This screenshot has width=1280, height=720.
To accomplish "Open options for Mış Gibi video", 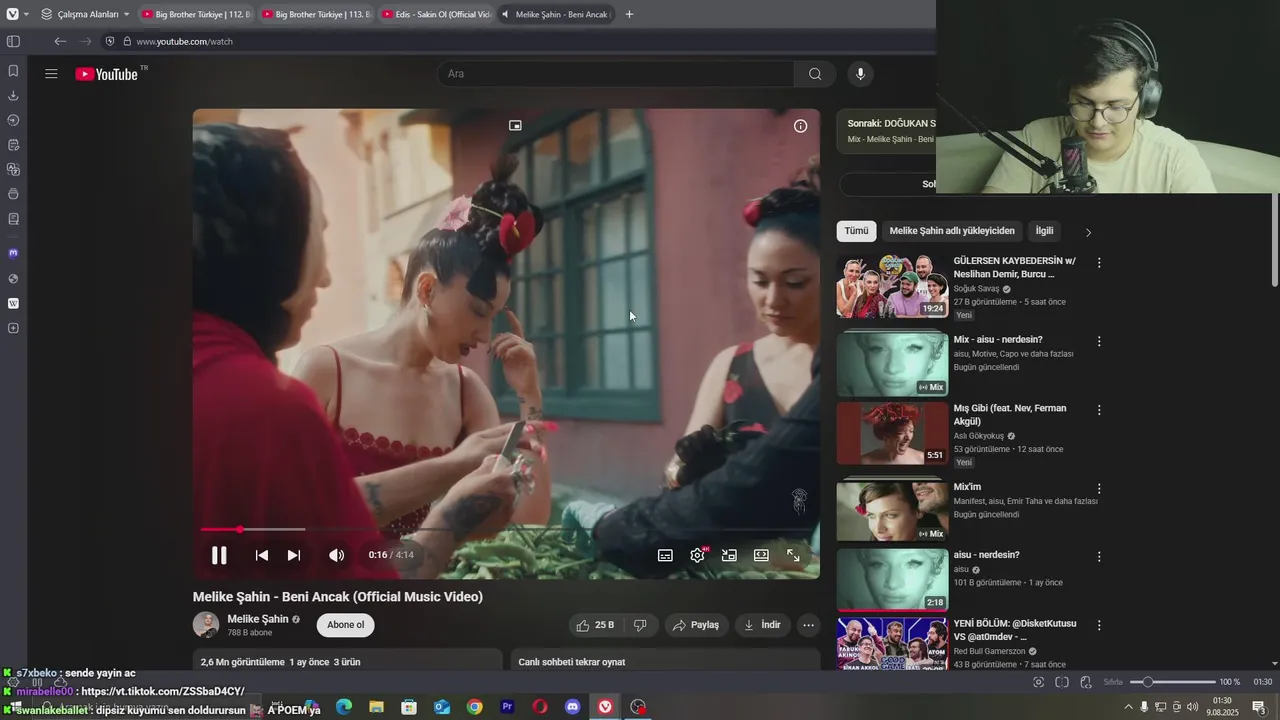I will 1099,410.
